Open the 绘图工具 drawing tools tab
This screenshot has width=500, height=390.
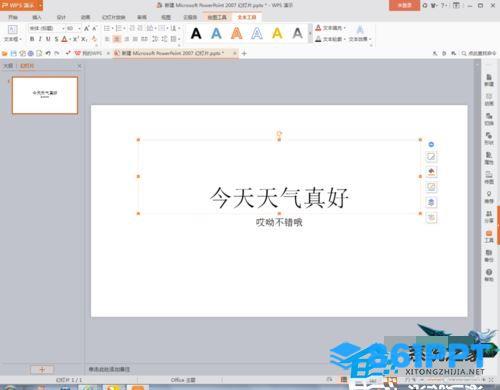217,17
